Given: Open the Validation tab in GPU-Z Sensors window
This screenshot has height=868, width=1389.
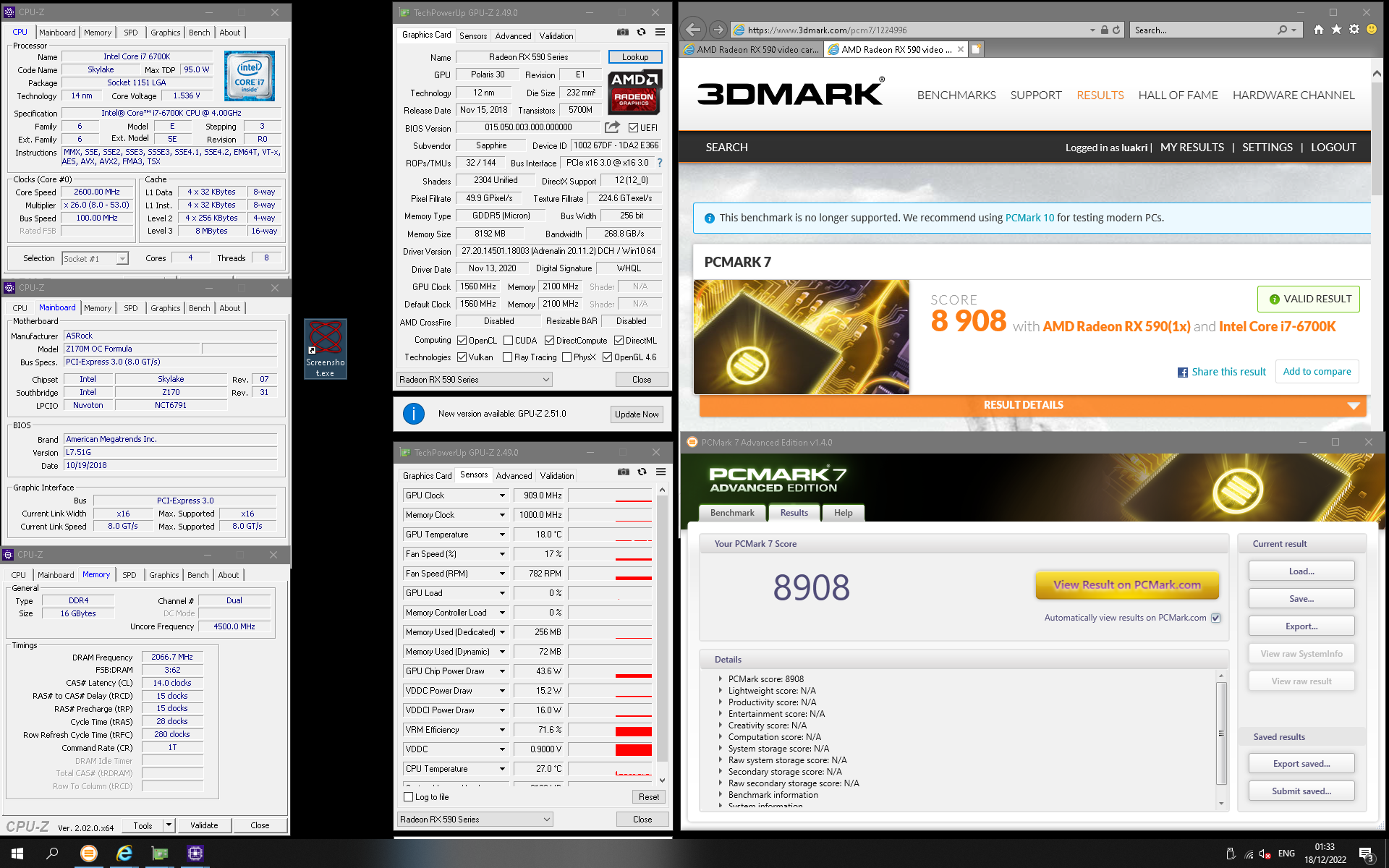Looking at the screenshot, I should click(557, 475).
